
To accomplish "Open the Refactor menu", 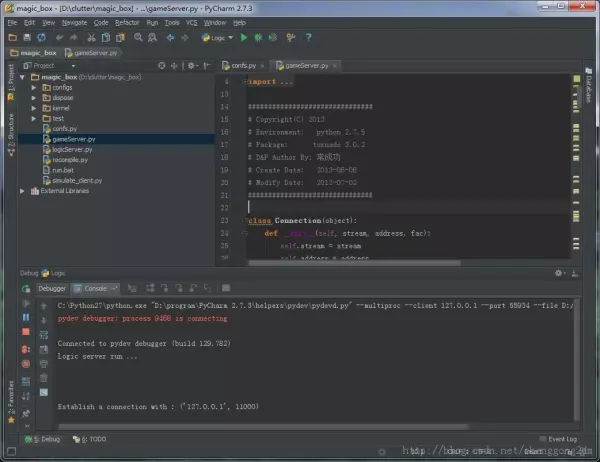I will (127, 23).
